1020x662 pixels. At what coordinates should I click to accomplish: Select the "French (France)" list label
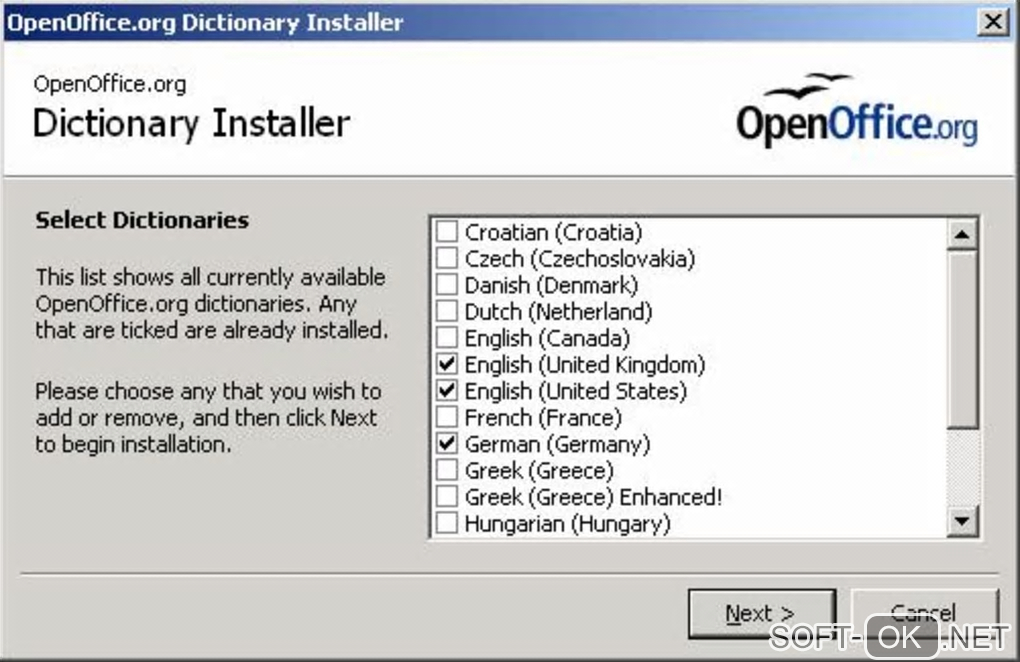point(543,417)
